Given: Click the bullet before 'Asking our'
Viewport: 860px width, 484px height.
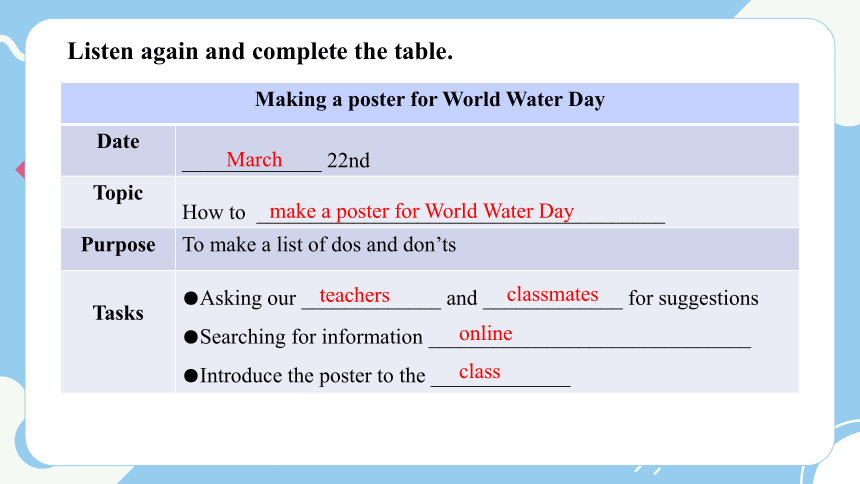Looking at the screenshot, I should pyautogui.click(x=191, y=299).
